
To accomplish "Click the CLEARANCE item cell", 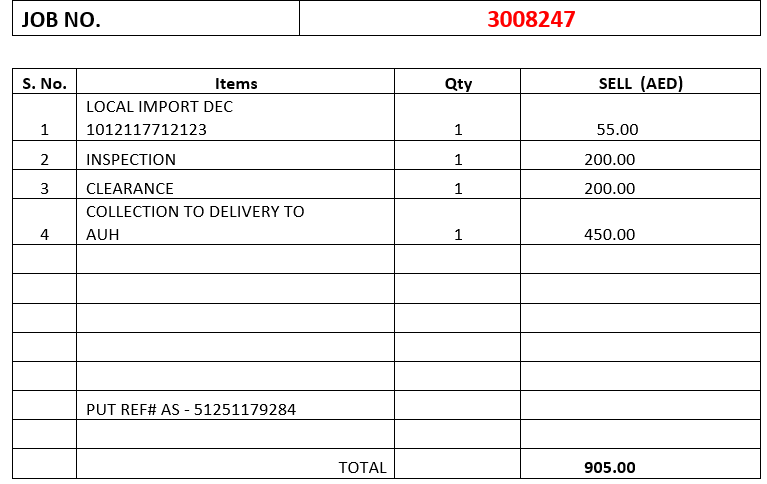I will click(x=235, y=188).
